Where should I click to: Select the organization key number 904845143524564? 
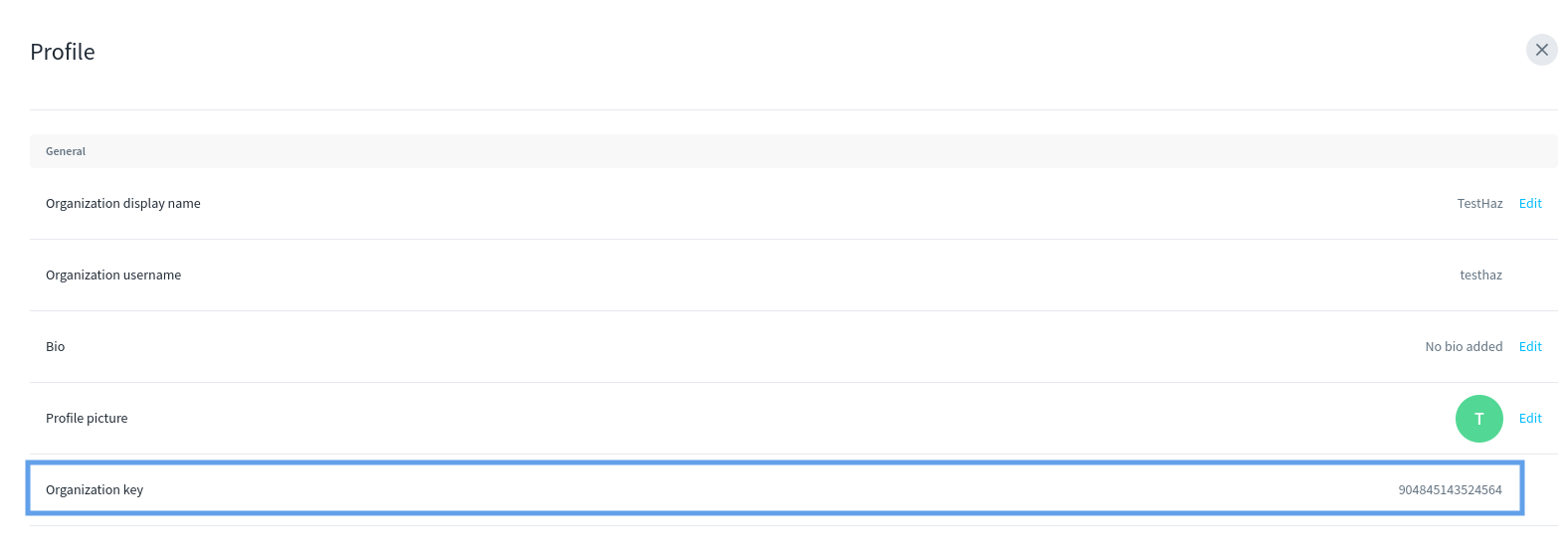pos(1450,490)
